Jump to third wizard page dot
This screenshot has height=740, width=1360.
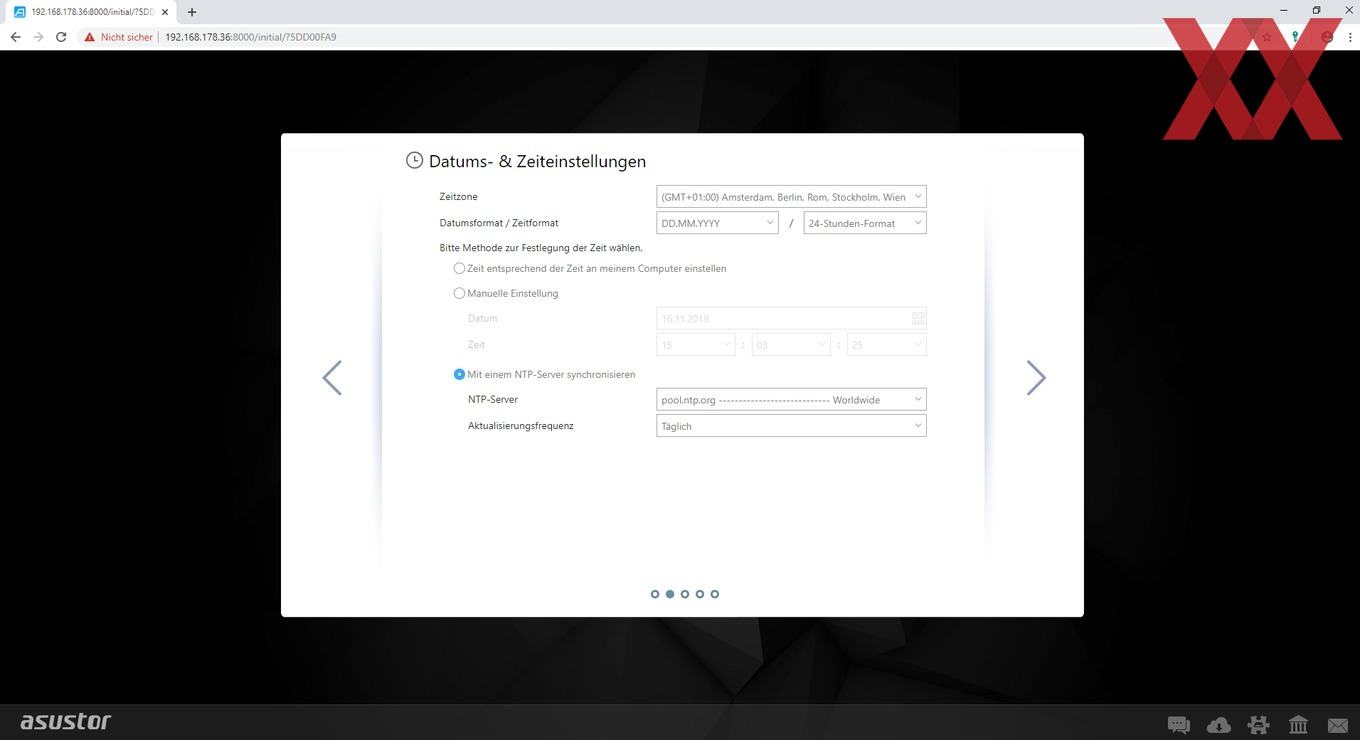coord(685,594)
